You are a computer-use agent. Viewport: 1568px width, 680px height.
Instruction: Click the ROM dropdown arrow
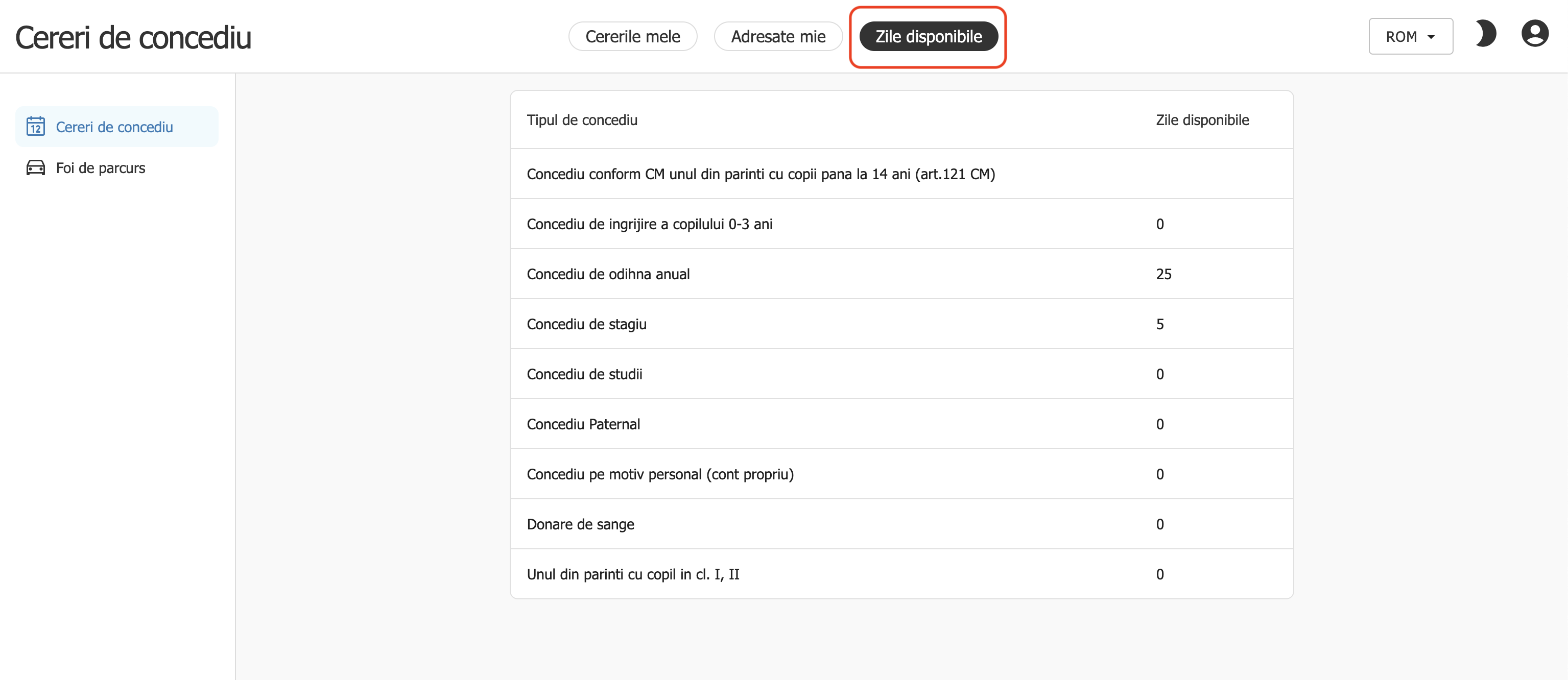1431,37
